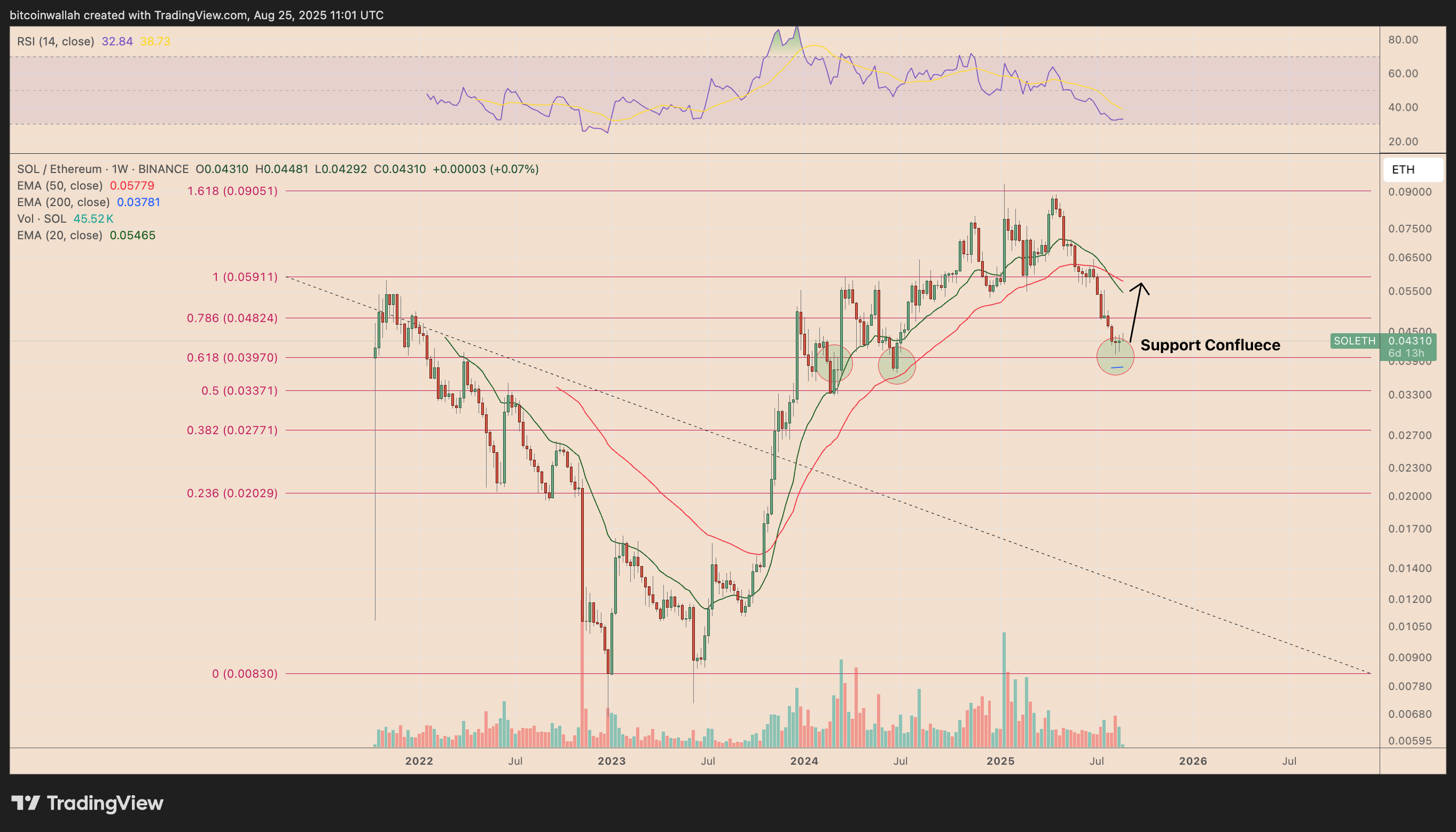This screenshot has height=832, width=1456.
Task: Click the 2024 label on time axis
Action: [x=804, y=761]
